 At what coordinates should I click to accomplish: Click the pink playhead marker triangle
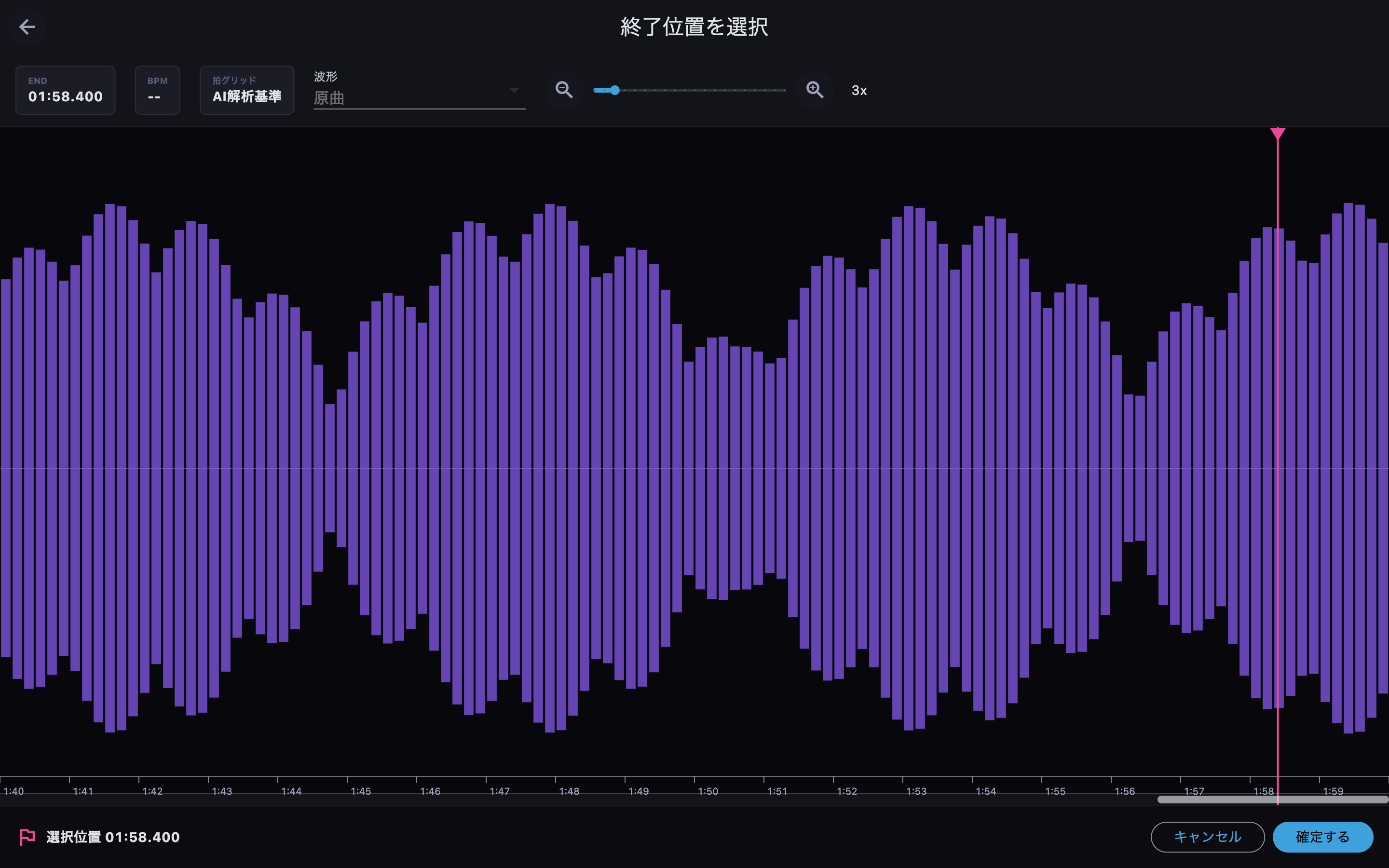click(1278, 134)
